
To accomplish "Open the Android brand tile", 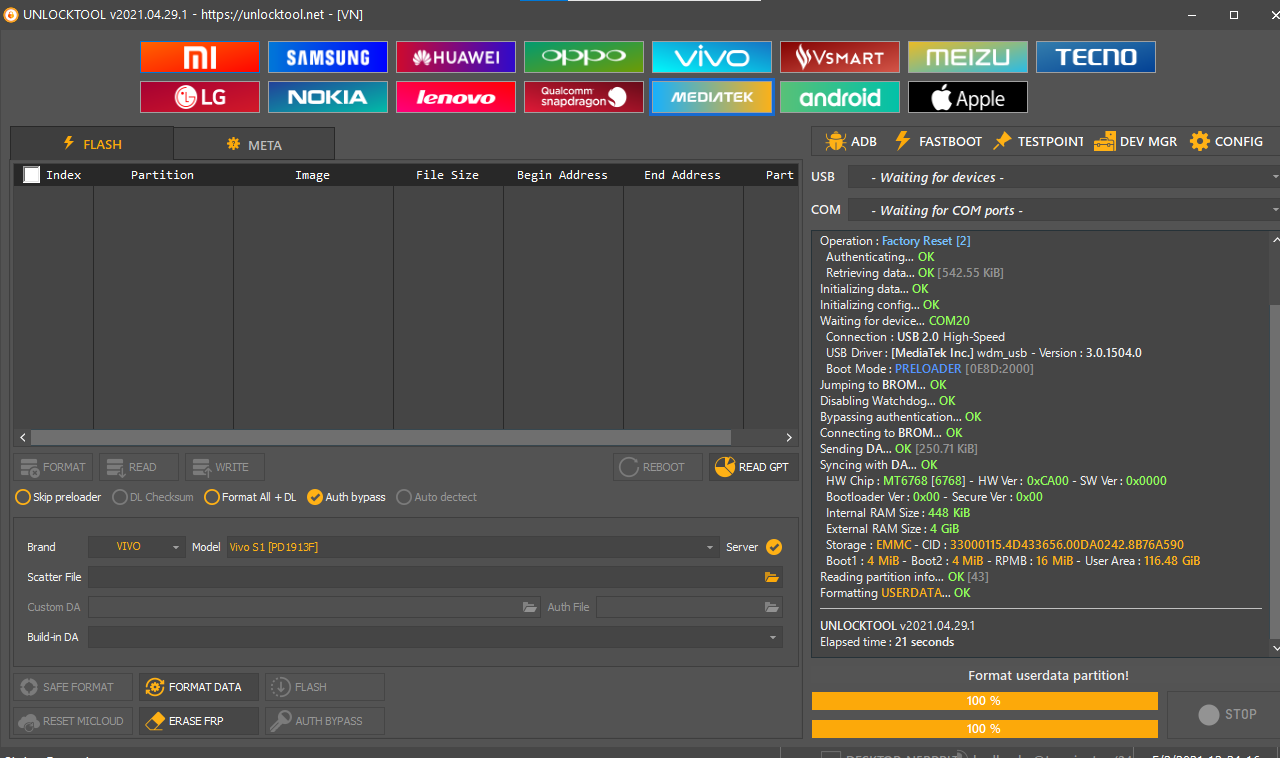I will coord(840,97).
